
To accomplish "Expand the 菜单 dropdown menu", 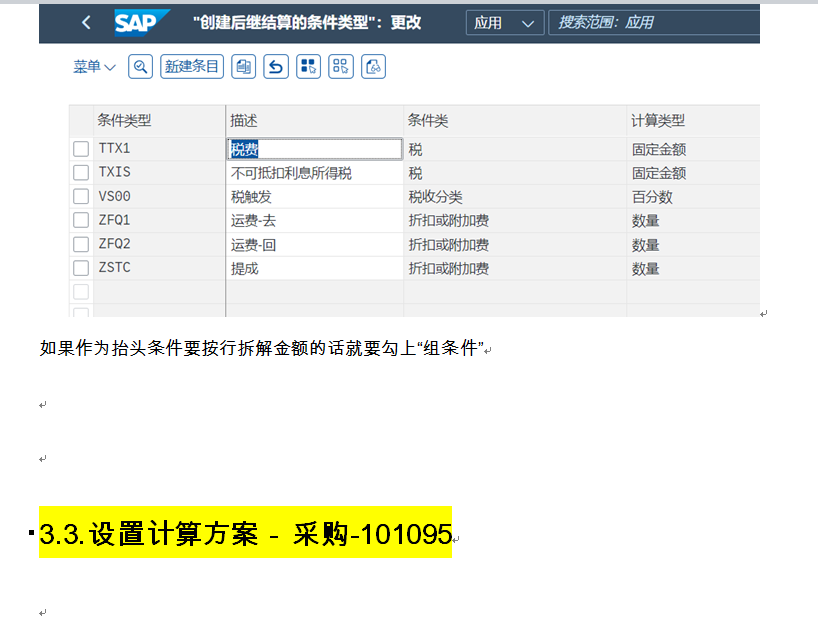I will pos(94,67).
